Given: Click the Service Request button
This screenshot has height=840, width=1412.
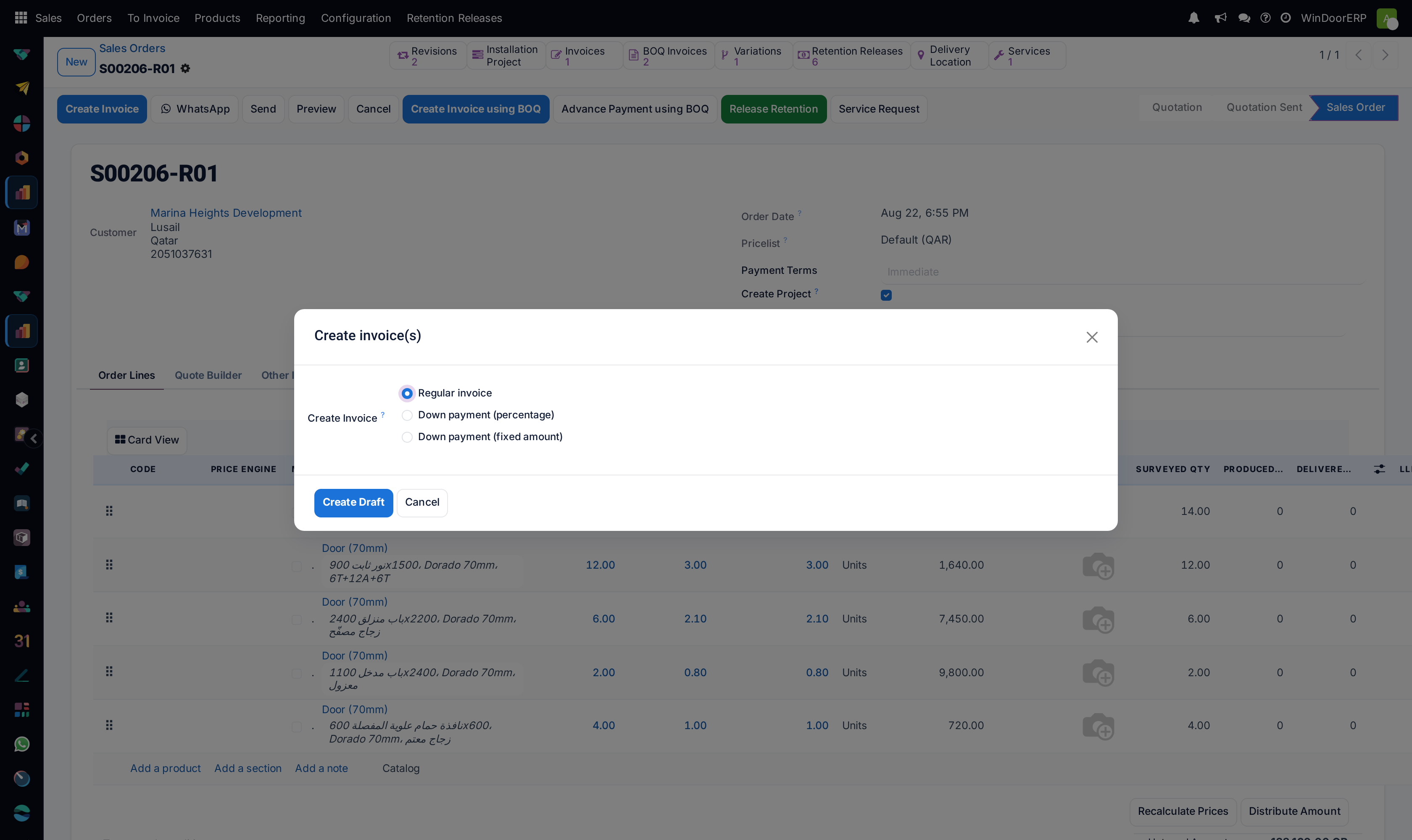Looking at the screenshot, I should [878, 109].
